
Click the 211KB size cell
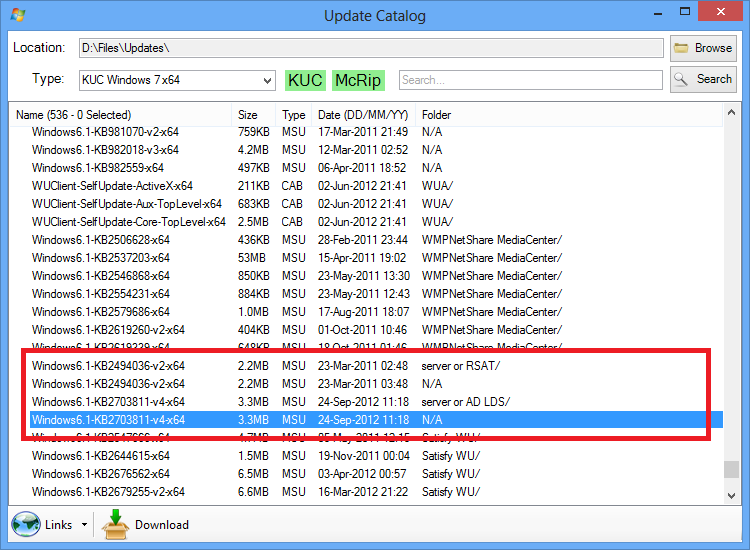coord(254,186)
